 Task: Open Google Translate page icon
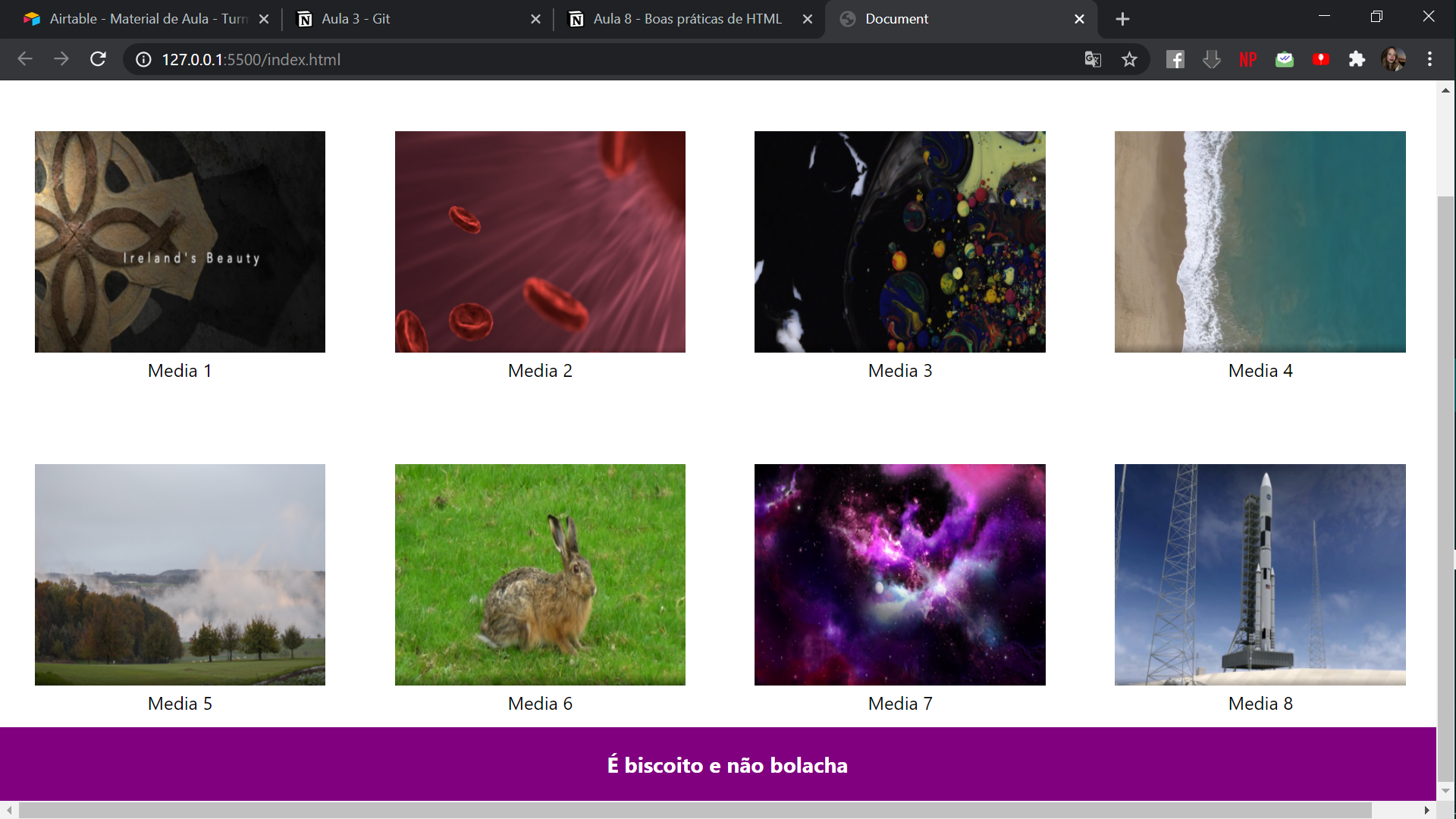click(x=1092, y=59)
